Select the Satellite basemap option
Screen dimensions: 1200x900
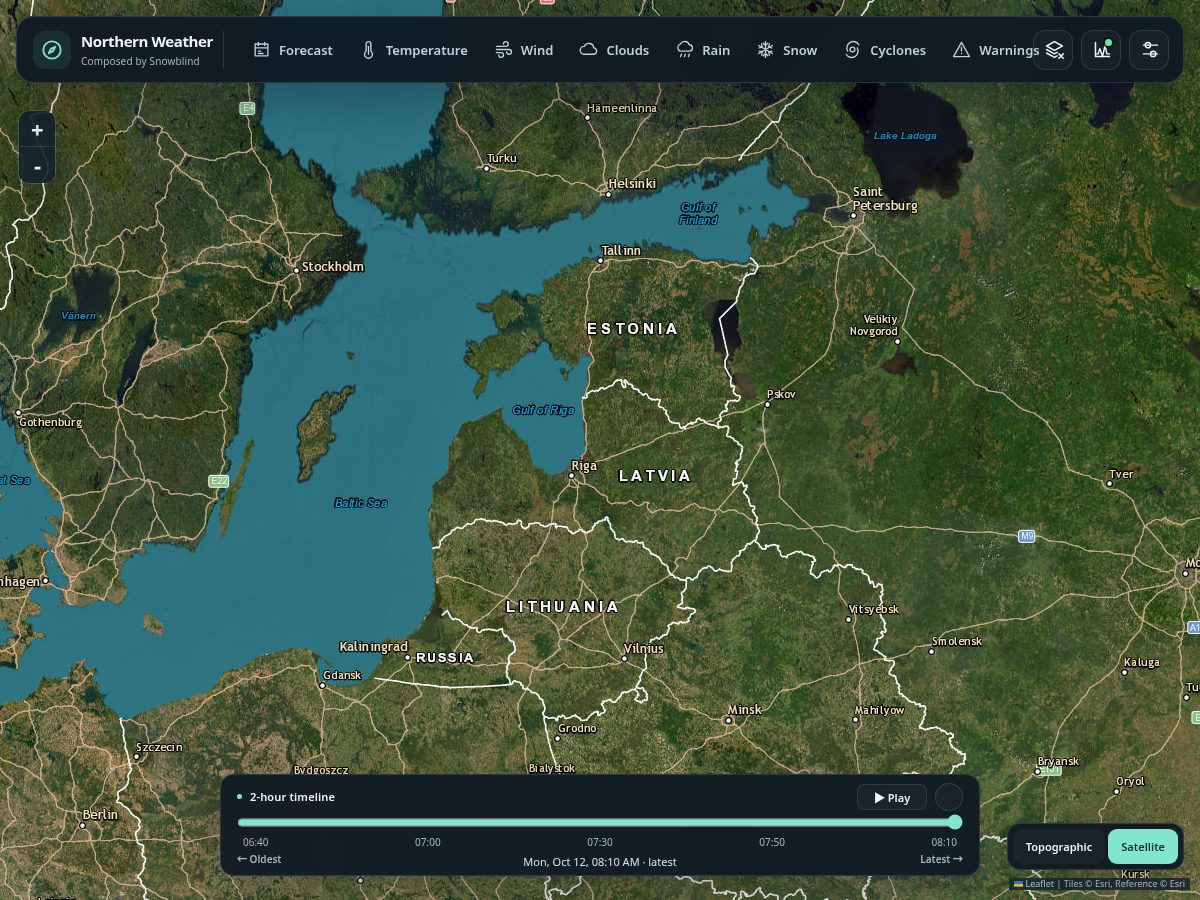click(1143, 847)
